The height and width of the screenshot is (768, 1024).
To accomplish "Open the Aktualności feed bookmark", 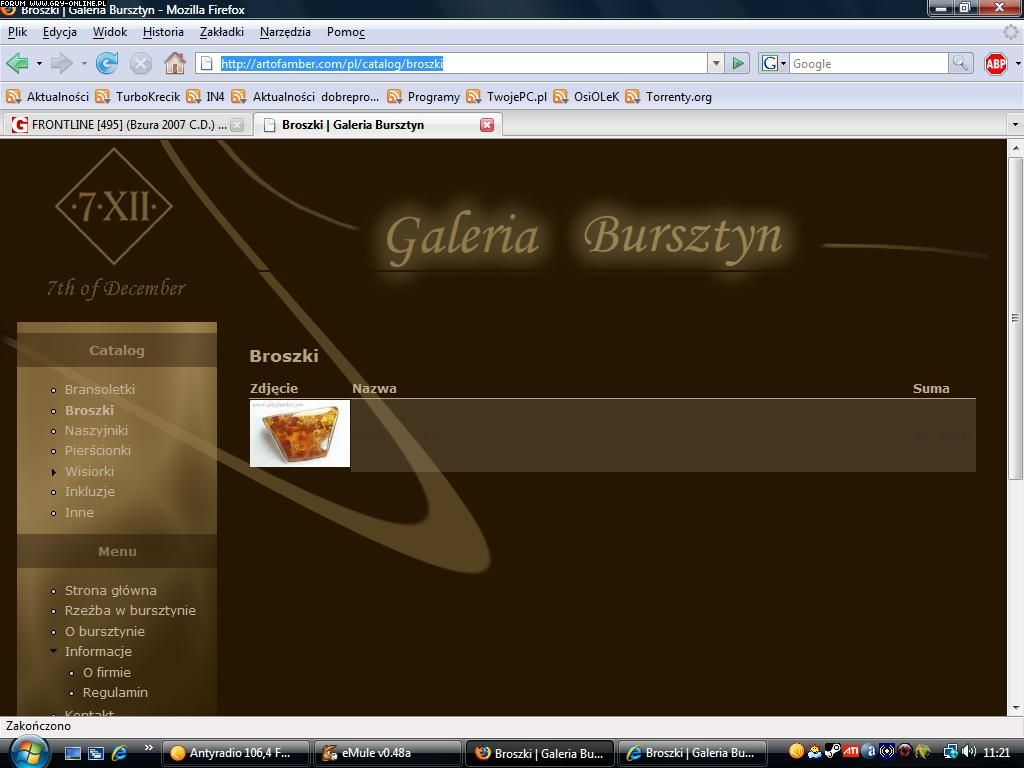I will pos(47,97).
